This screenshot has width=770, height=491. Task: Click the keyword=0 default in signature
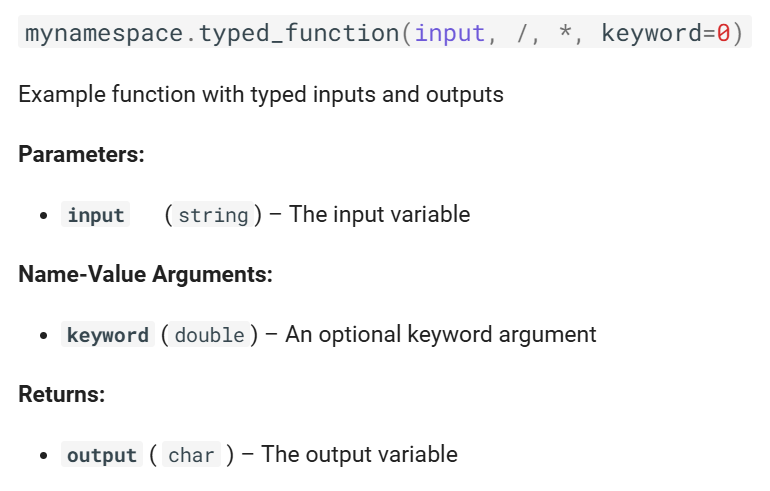tap(666, 33)
